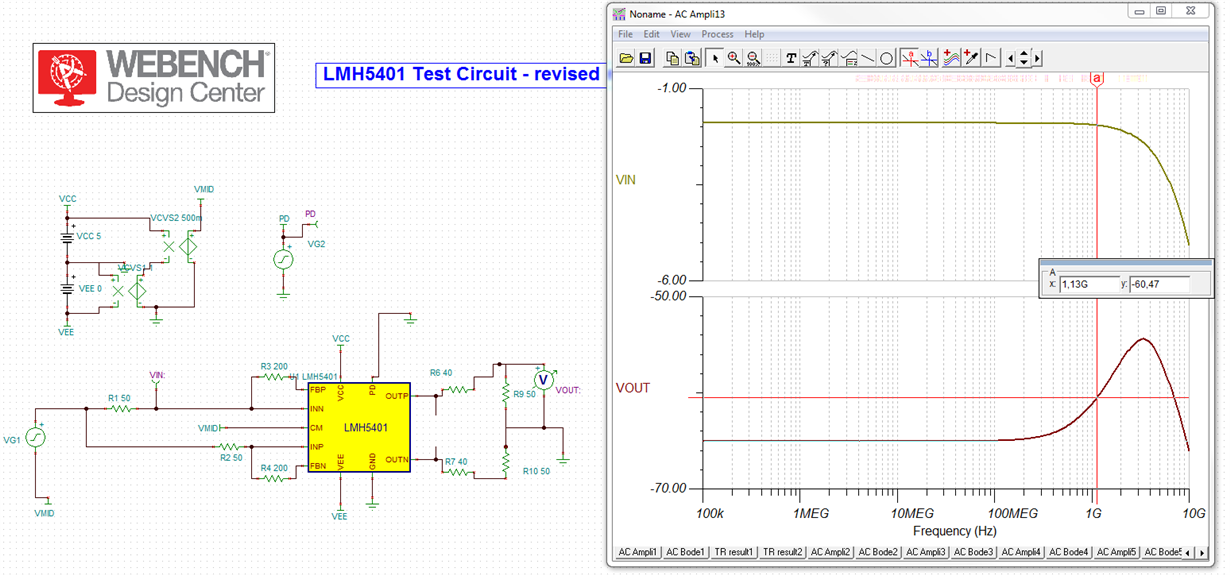Click cursor y value field -60,47
Viewport: 1230px width, 575px height.
(x=1158, y=285)
